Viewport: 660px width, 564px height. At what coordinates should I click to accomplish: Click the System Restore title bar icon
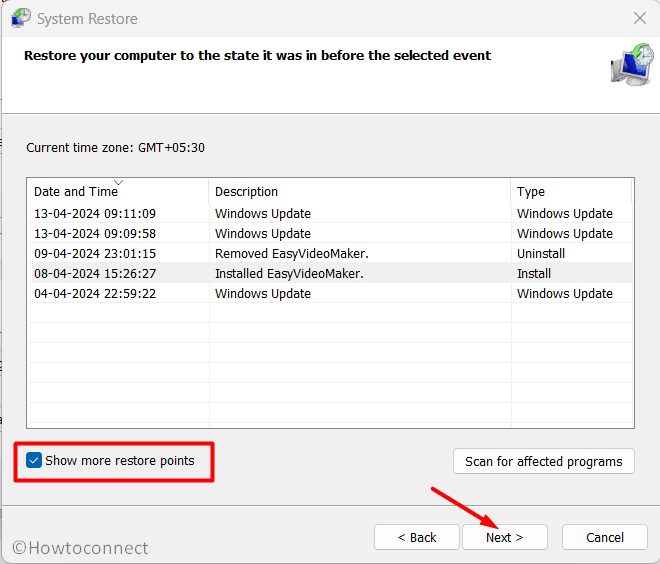click(x=19, y=18)
